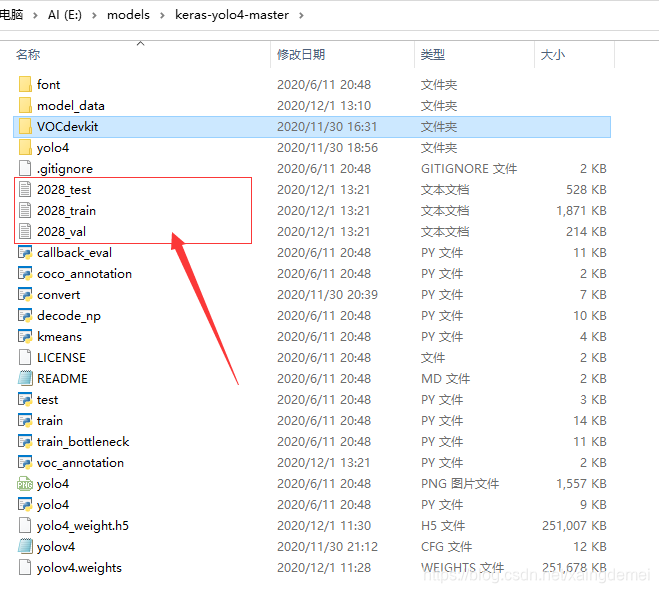Click the font folder name text
Image resolution: width=659 pixels, height=593 pixels.
[48, 84]
